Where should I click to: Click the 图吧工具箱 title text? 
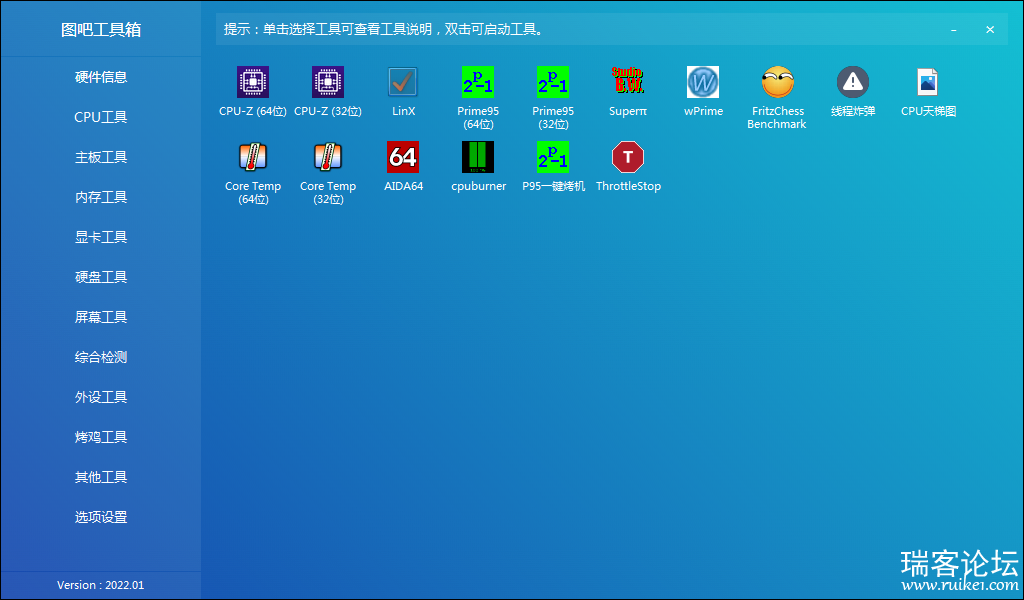pyautogui.click(x=101, y=30)
